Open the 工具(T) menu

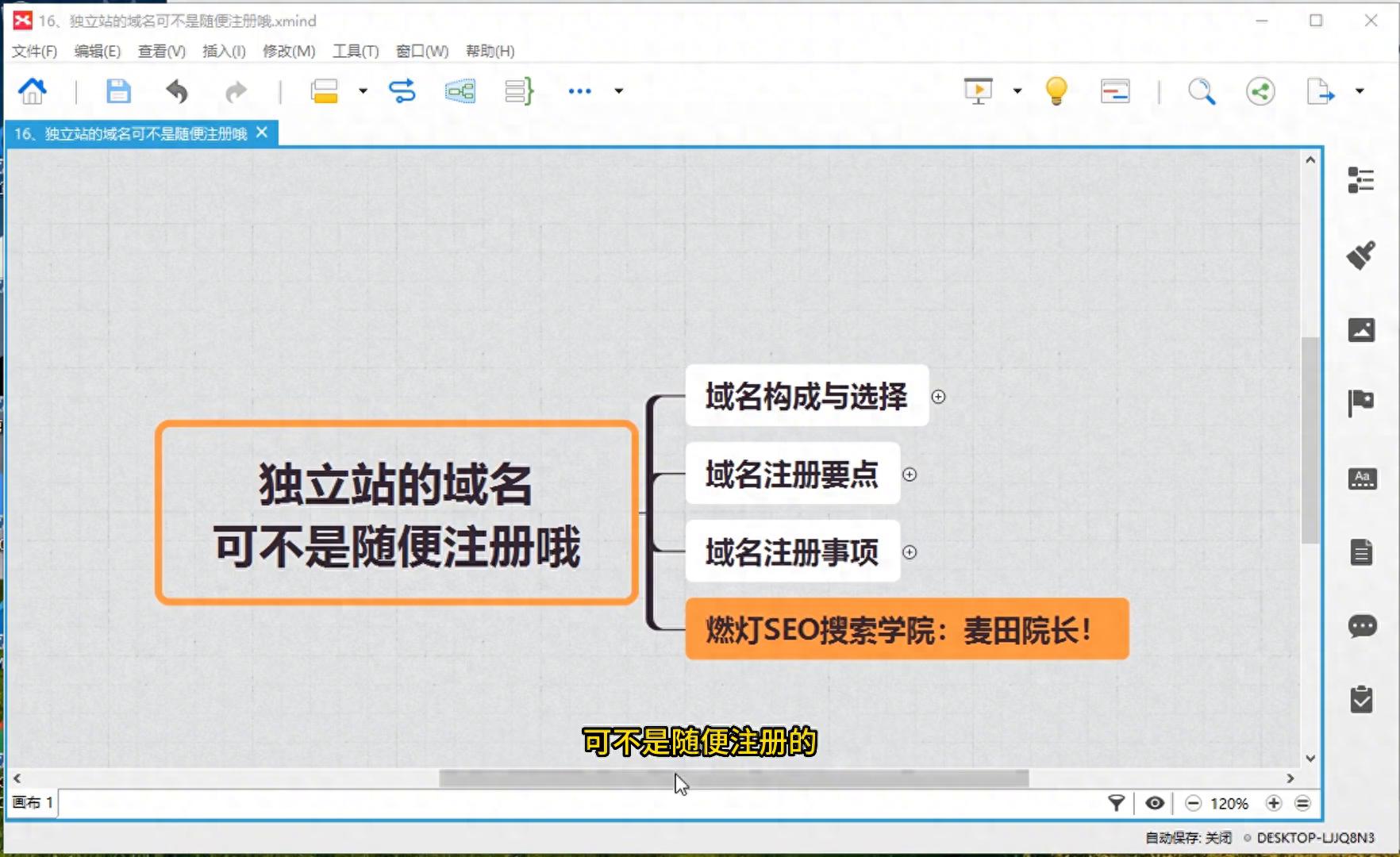(355, 51)
